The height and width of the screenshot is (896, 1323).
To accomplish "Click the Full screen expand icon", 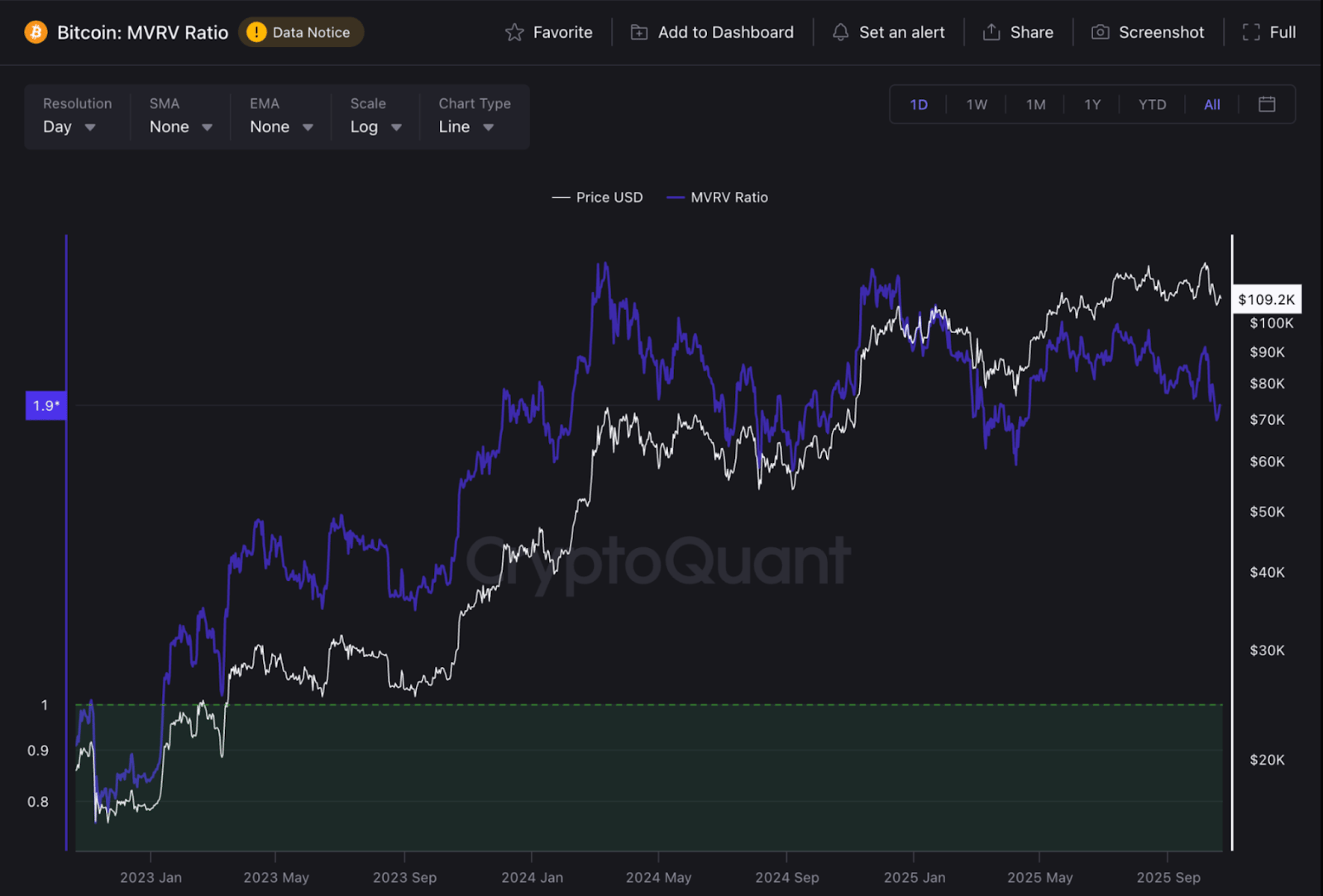I will tap(1251, 32).
